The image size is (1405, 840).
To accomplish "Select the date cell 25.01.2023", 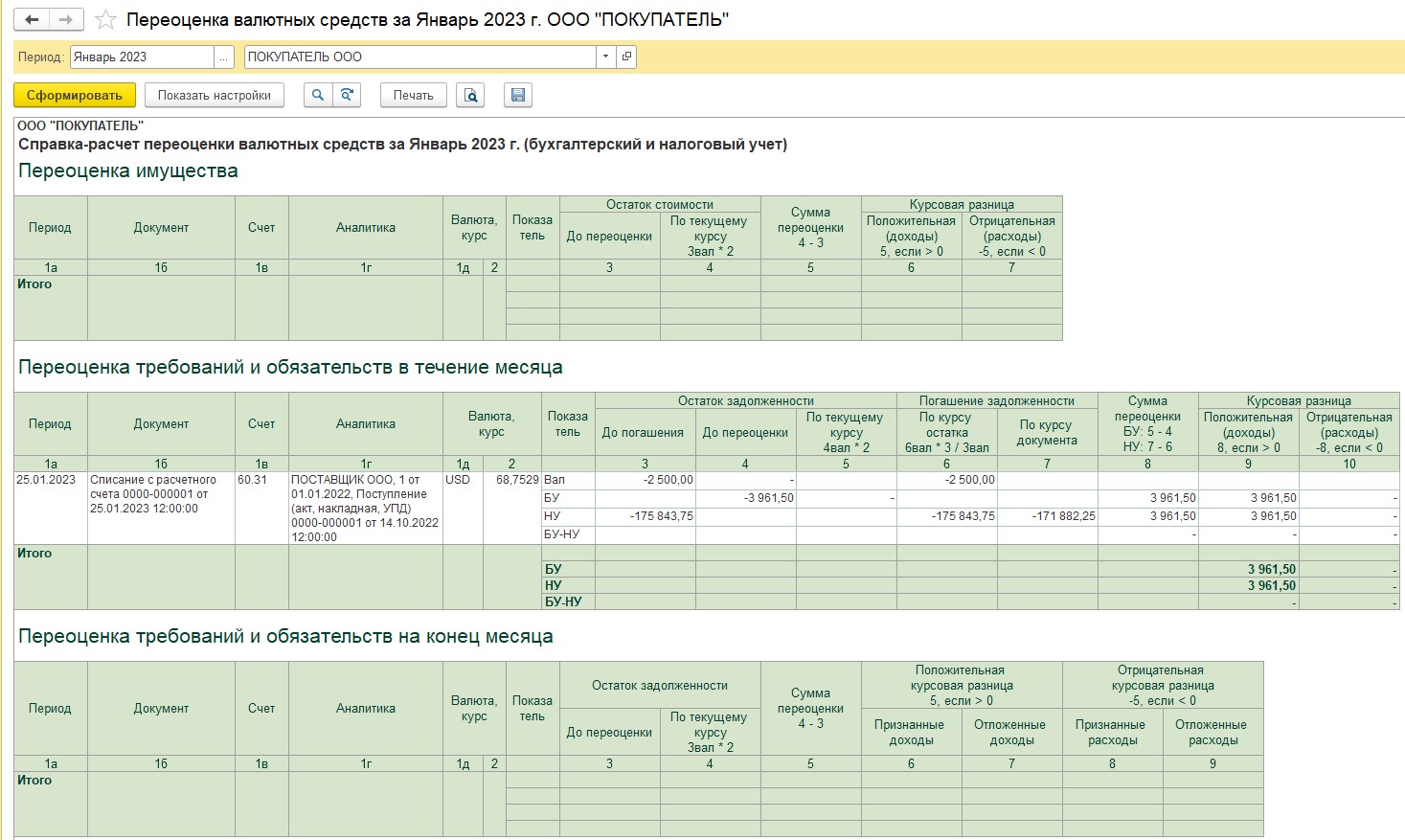I will pos(50,508).
